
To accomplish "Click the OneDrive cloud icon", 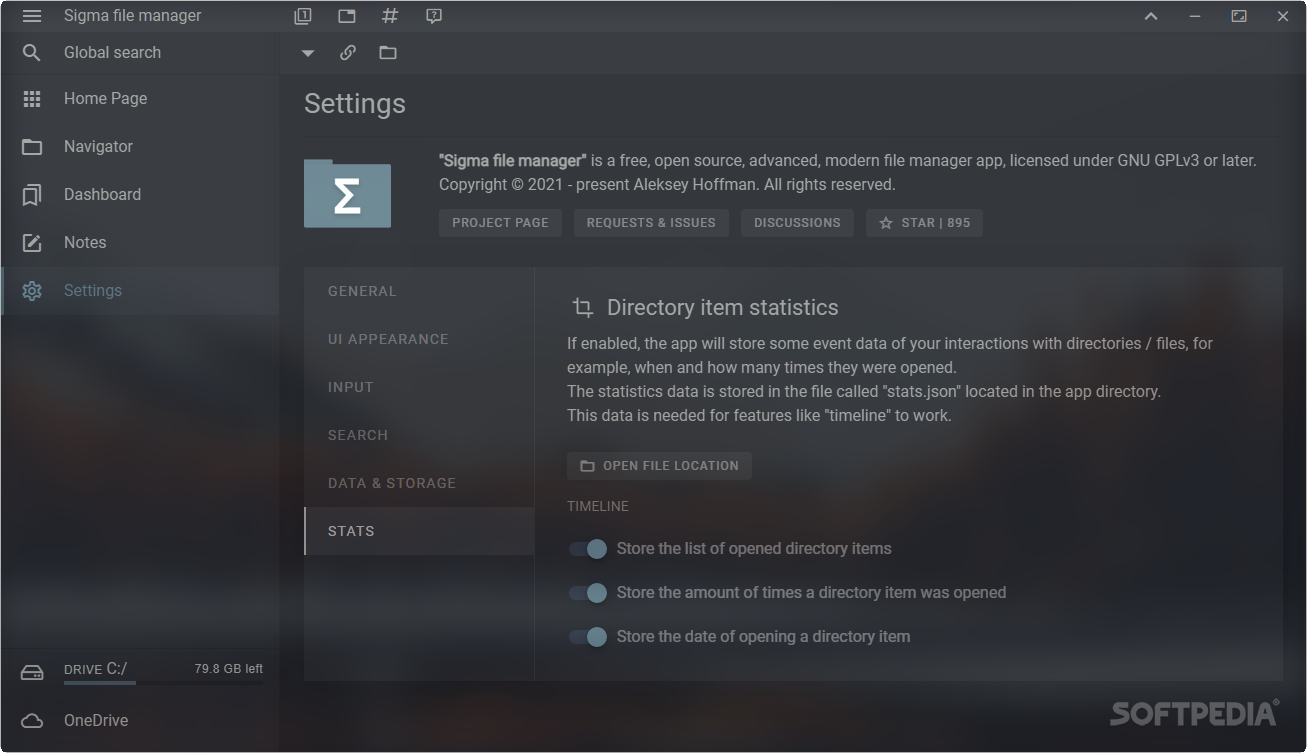I will pyautogui.click(x=32, y=721).
